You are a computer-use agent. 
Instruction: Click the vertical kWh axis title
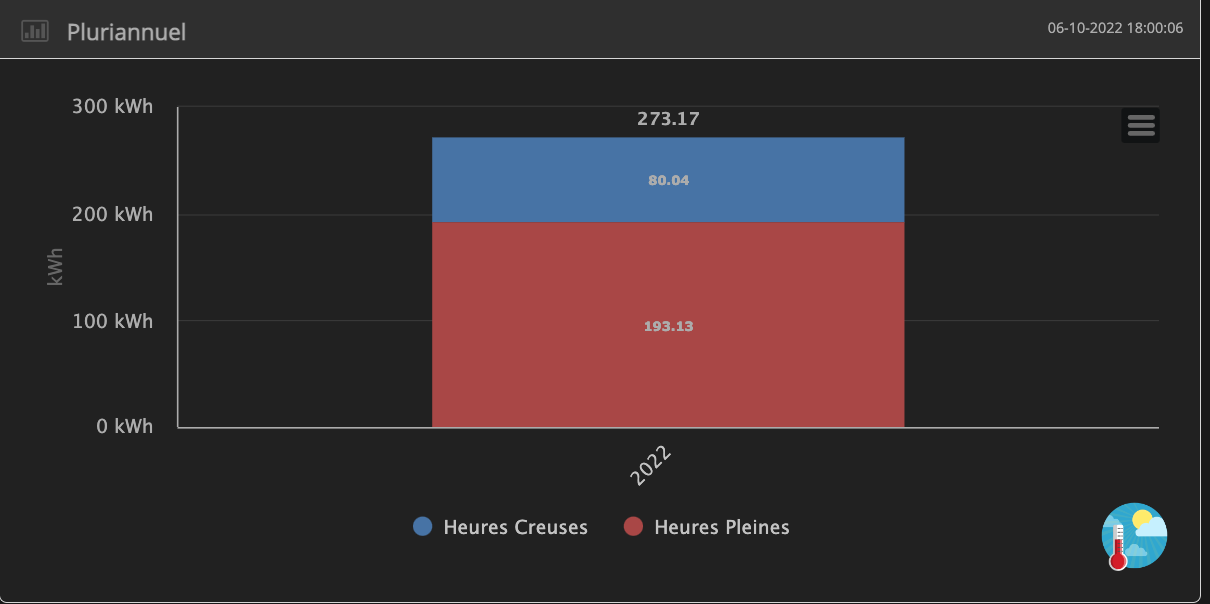56,267
